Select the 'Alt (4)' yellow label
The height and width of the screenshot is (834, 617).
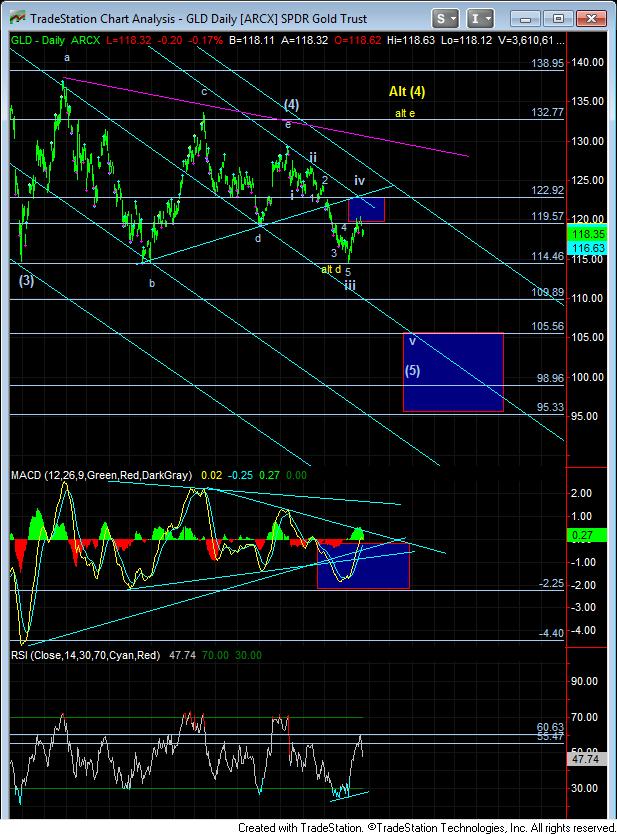(407, 91)
